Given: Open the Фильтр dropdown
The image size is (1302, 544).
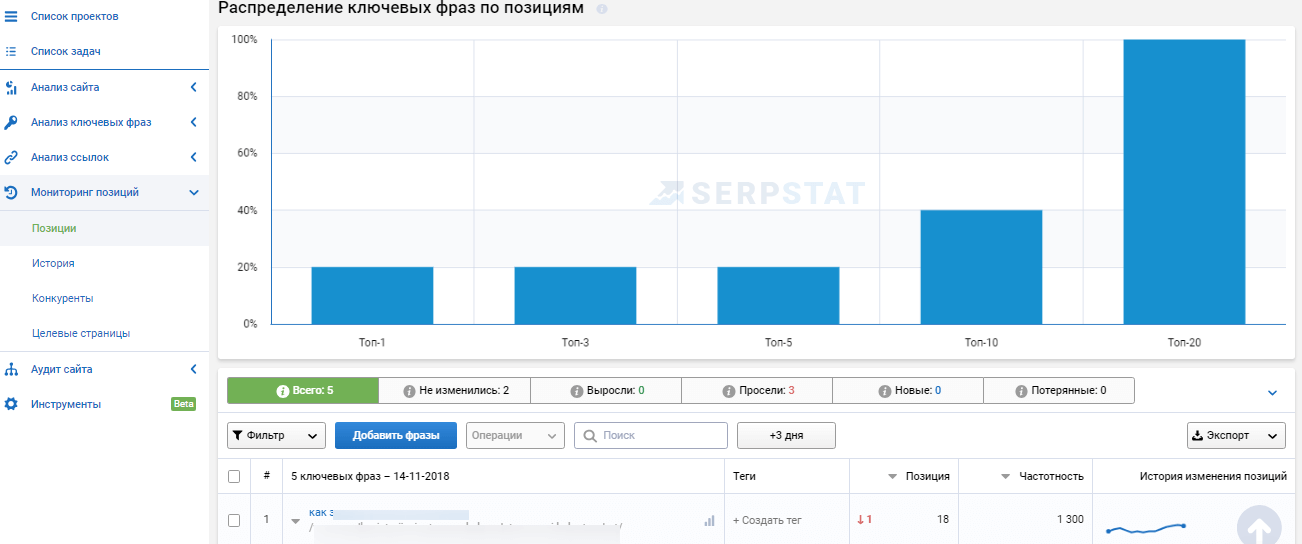Looking at the screenshot, I should 276,436.
